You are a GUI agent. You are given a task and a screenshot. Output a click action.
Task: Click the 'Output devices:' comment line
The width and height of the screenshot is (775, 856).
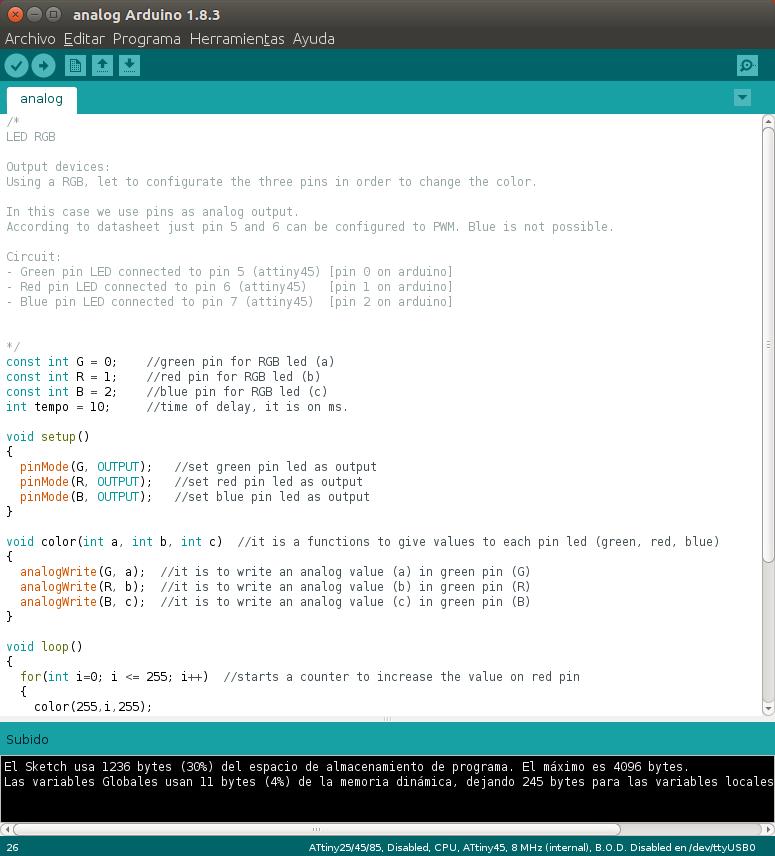[58, 167]
